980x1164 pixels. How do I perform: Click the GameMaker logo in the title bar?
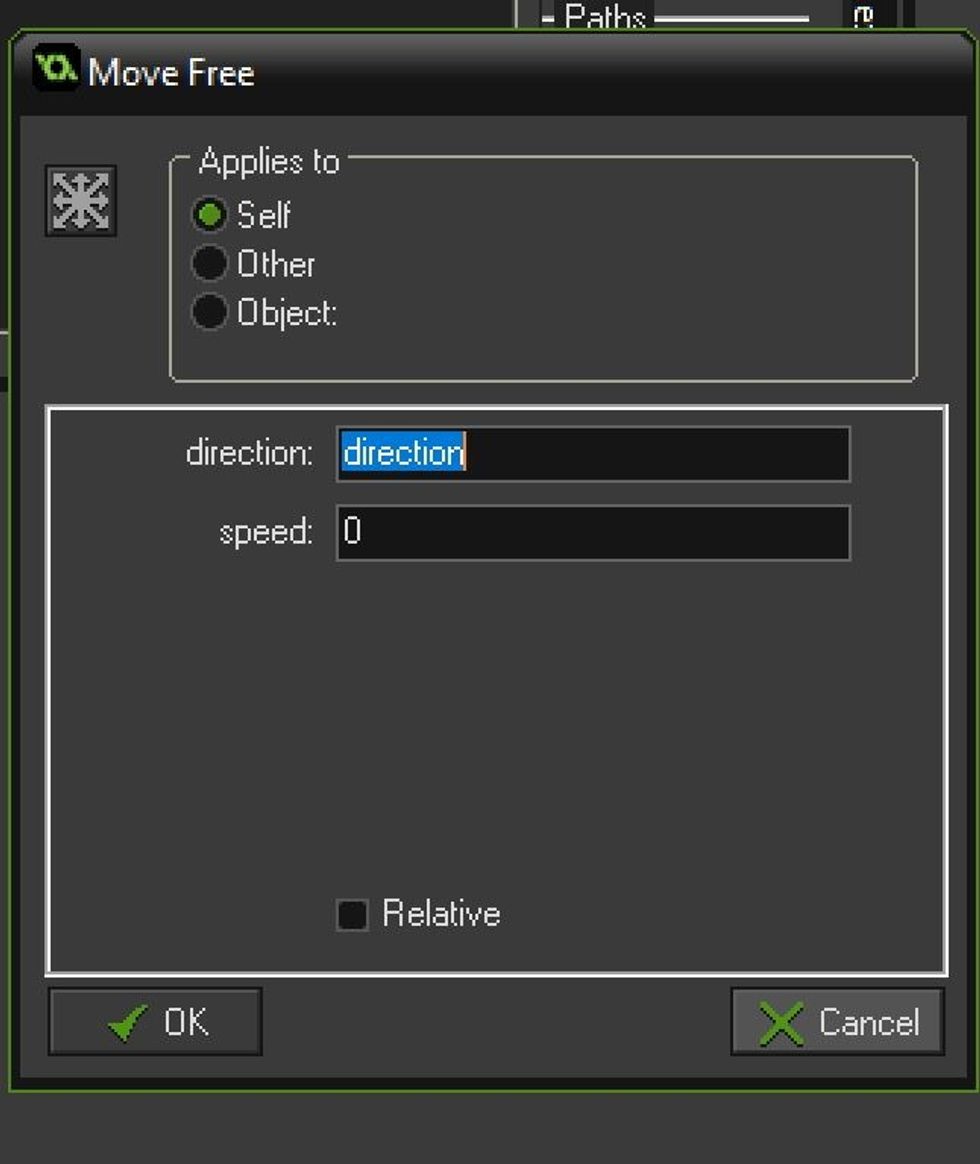[57, 71]
